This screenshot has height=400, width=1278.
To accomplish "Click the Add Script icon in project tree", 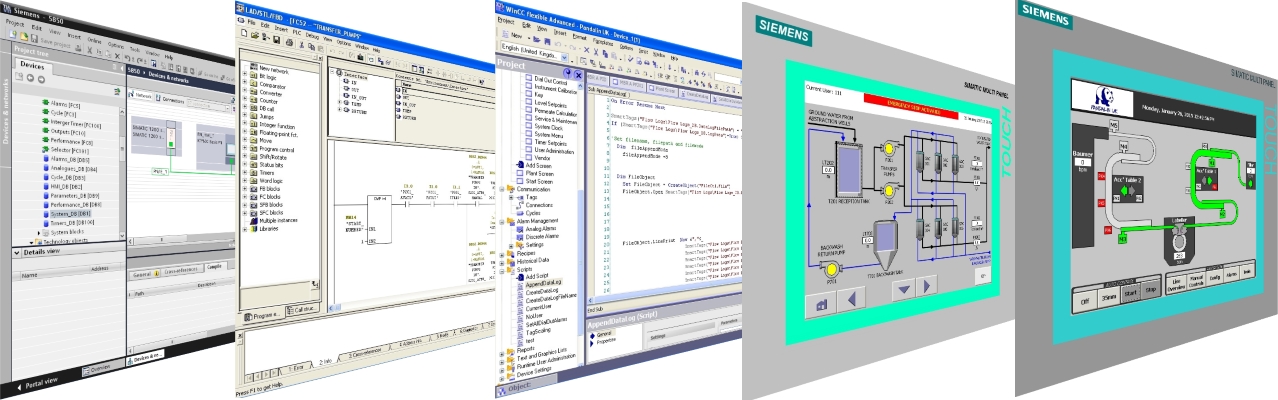I will [x=518, y=275].
